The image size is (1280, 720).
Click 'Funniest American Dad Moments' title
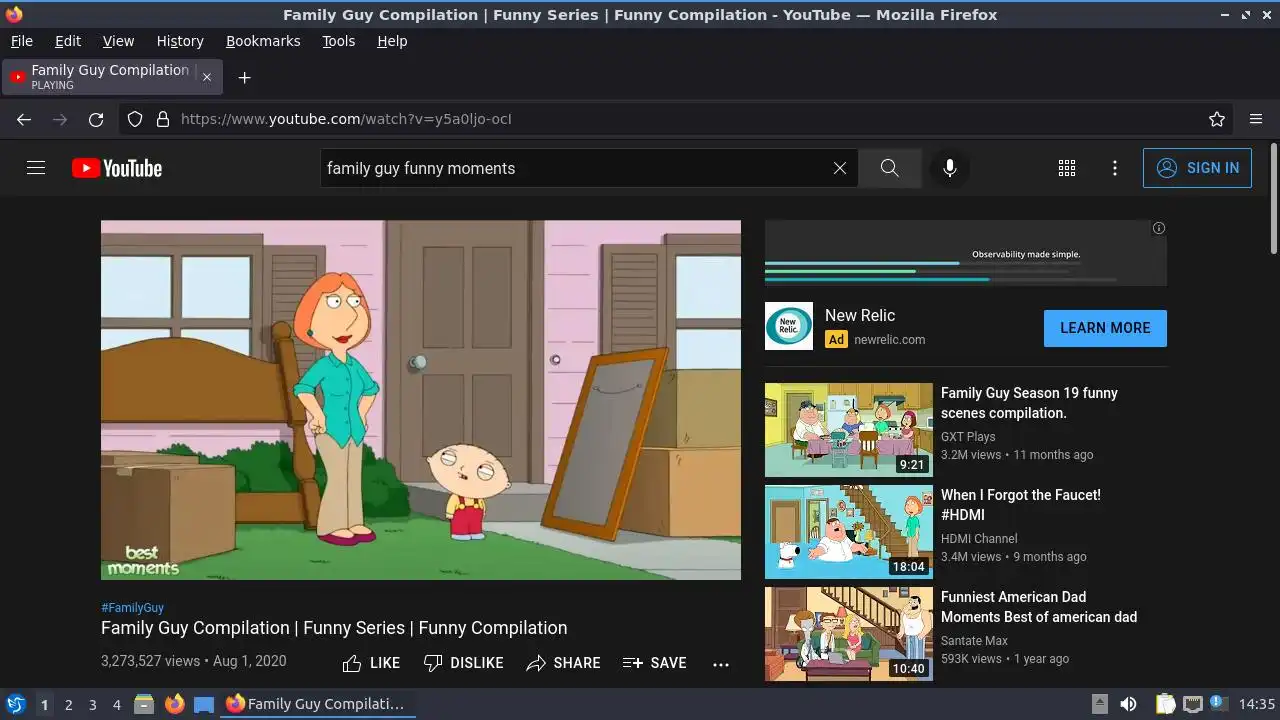pyautogui.click(x=1039, y=607)
